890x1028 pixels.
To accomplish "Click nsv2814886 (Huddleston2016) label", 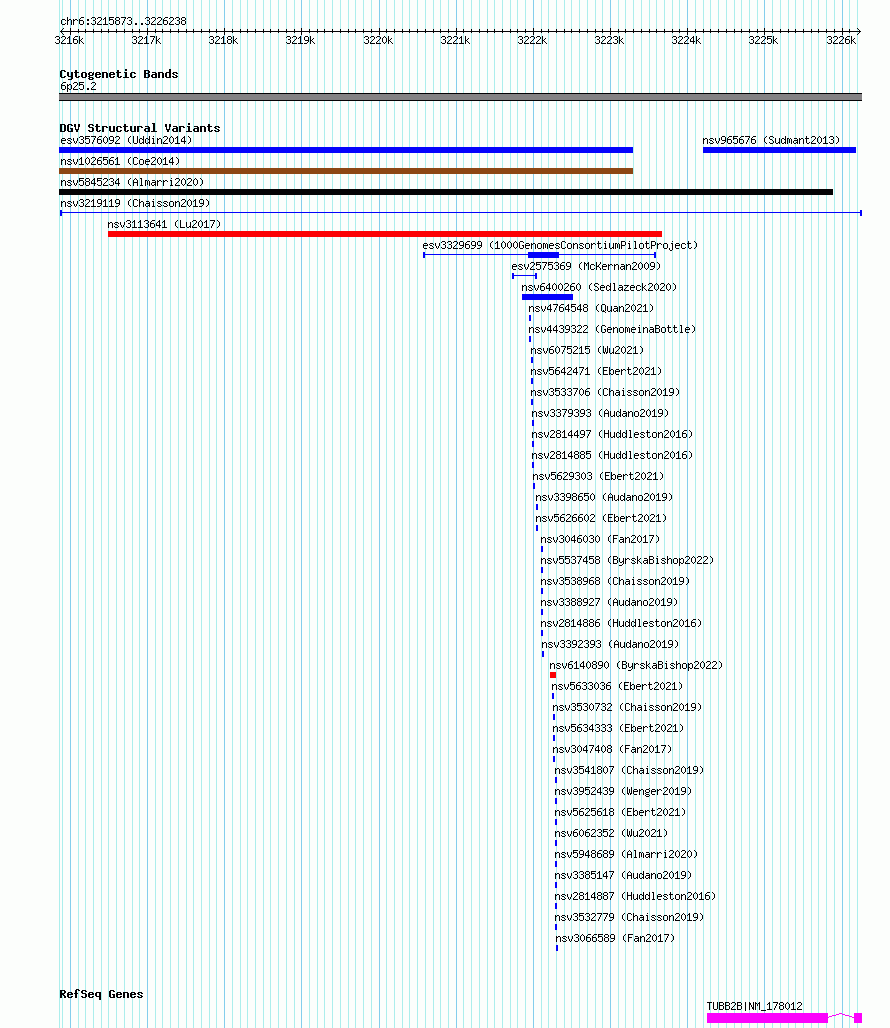I will click(x=621, y=623).
